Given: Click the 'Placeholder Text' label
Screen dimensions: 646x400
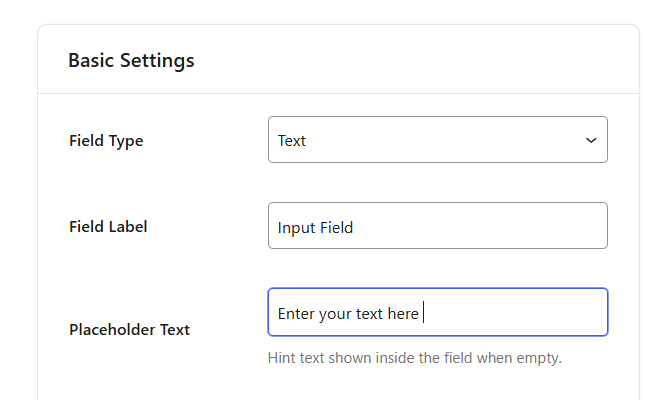Looking at the screenshot, I should tap(129, 329).
